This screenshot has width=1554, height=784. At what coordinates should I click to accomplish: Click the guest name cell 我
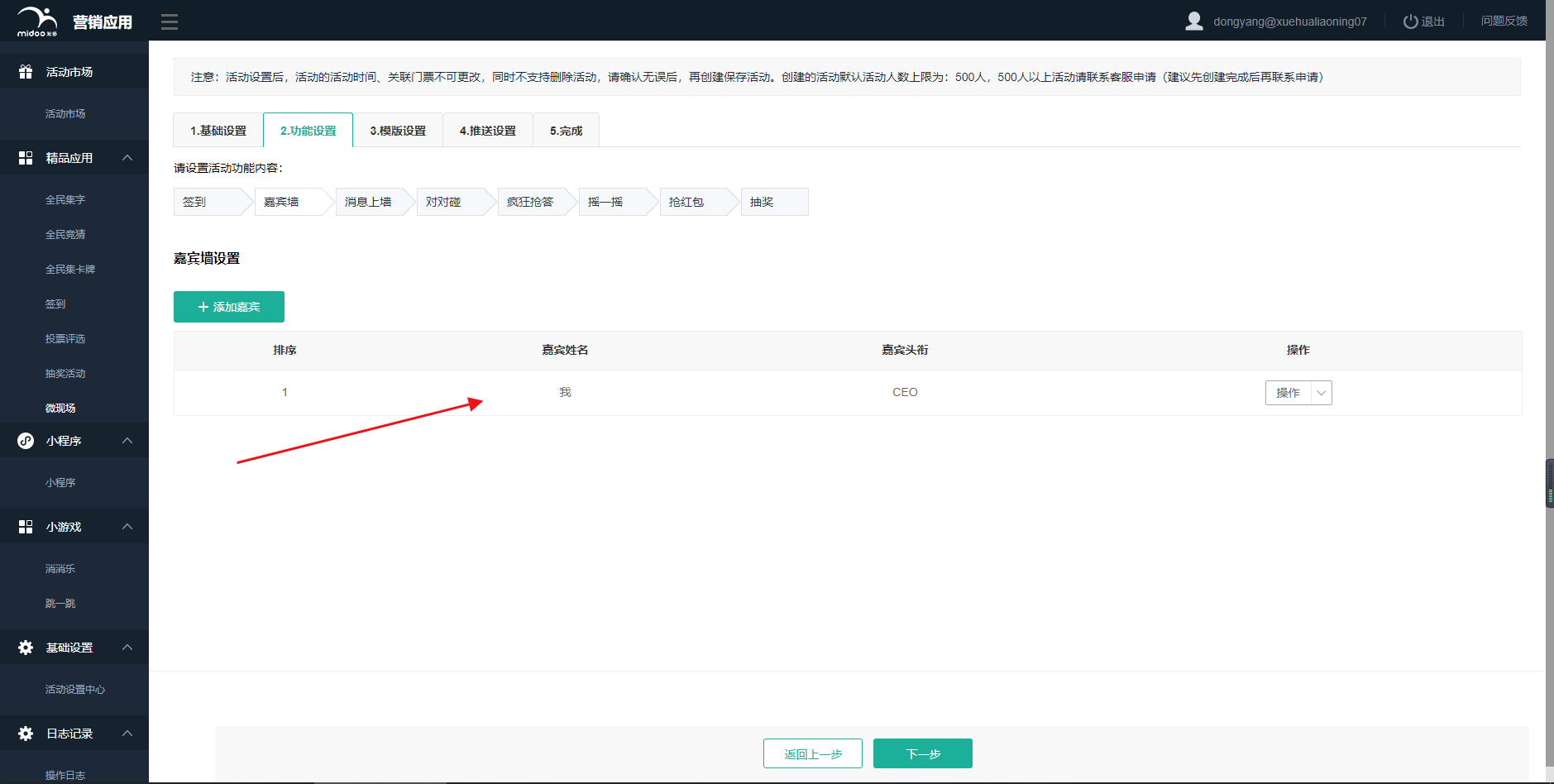point(565,392)
